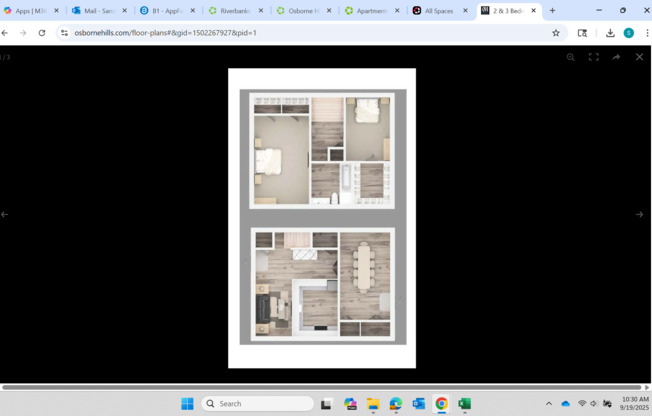Open the Chrome profile avatar
Viewport: 652px width, 416px height.
629,33
